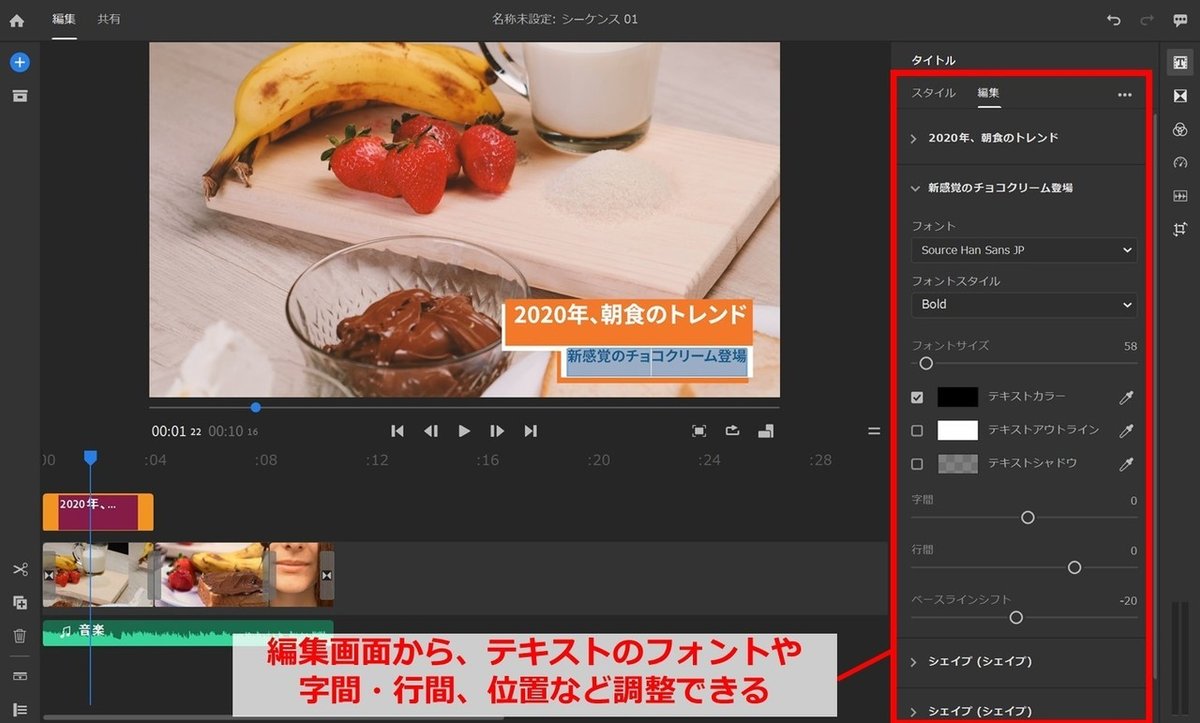Image resolution: width=1200 pixels, height=723 pixels.
Task: Enable テキストシャドウ for the title
Action: pyautogui.click(x=918, y=464)
